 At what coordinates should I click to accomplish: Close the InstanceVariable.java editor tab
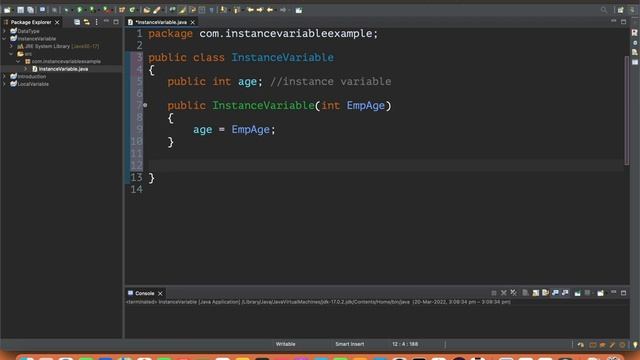click(x=193, y=22)
